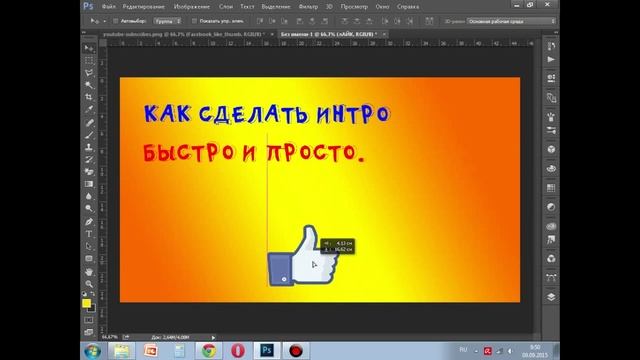This screenshot has width=640, height=360.
Task: Swap foreground and background colors
Action: [x=93, y=294]
